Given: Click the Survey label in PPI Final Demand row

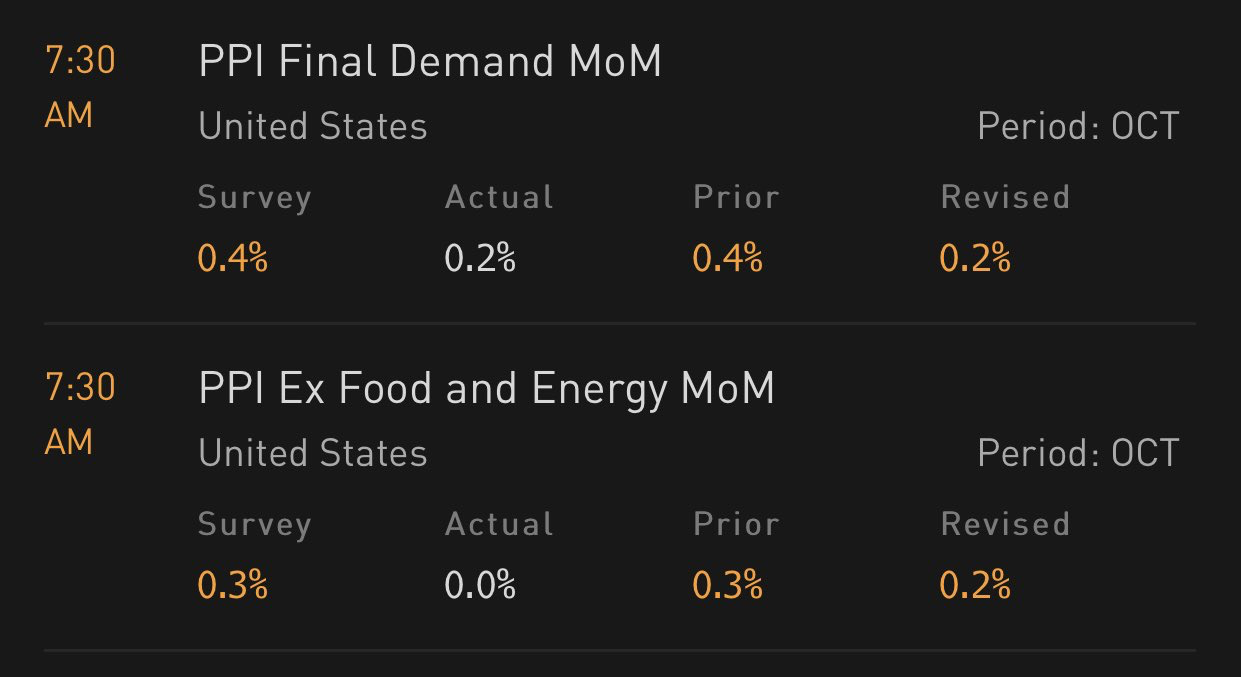Looking at the screenshot, I should click(x=254, y=197).
